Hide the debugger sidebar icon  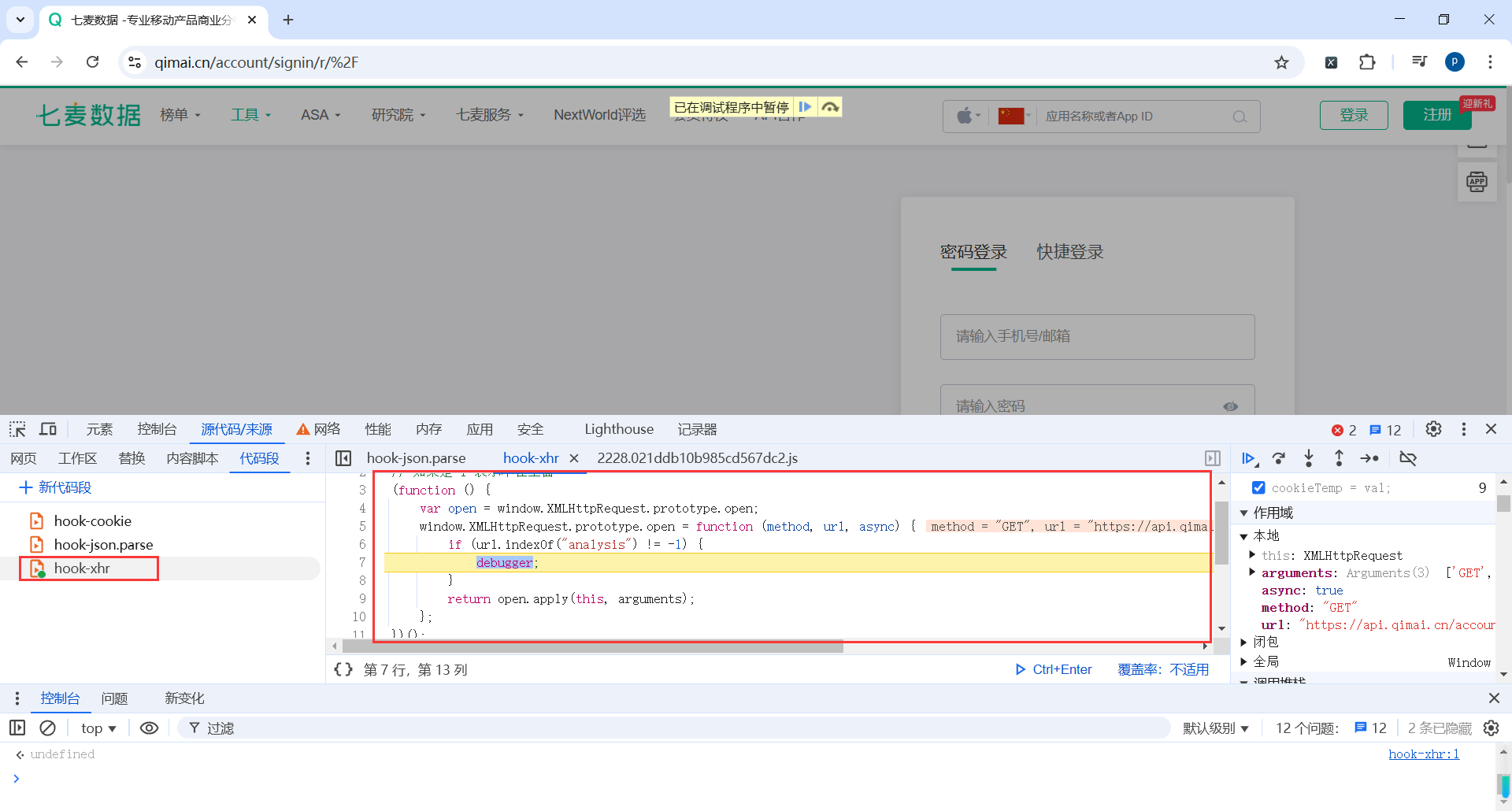pyautogui.click(x=1213, y=458)
